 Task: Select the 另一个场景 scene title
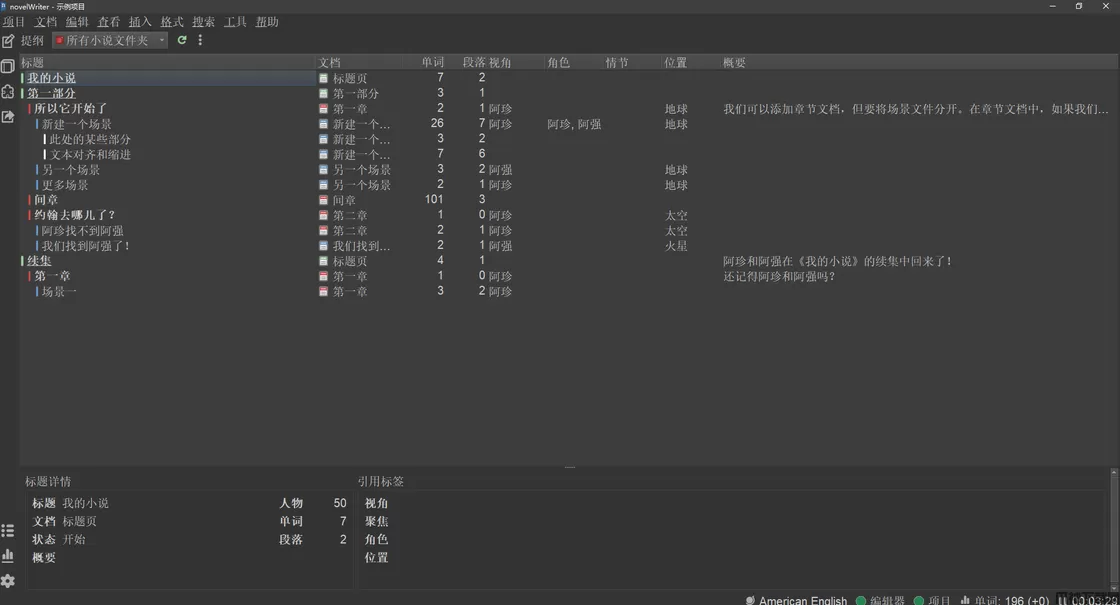[x=71, y=170]
